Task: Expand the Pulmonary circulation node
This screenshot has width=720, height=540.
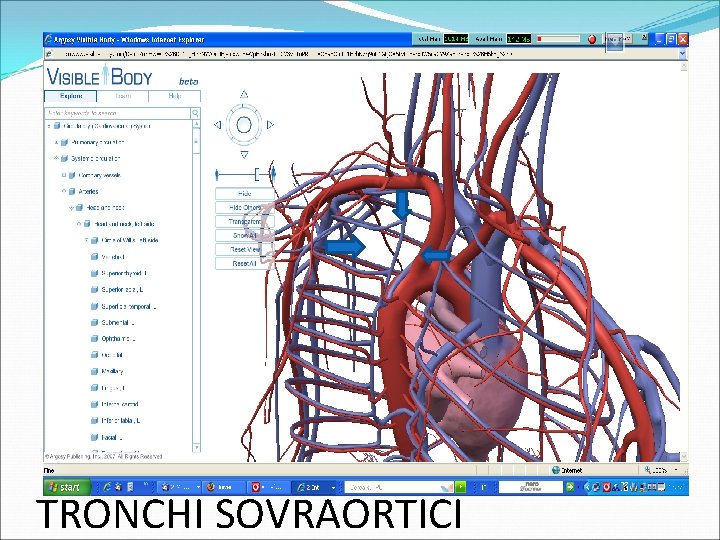Action: click(x=56, y=142)
